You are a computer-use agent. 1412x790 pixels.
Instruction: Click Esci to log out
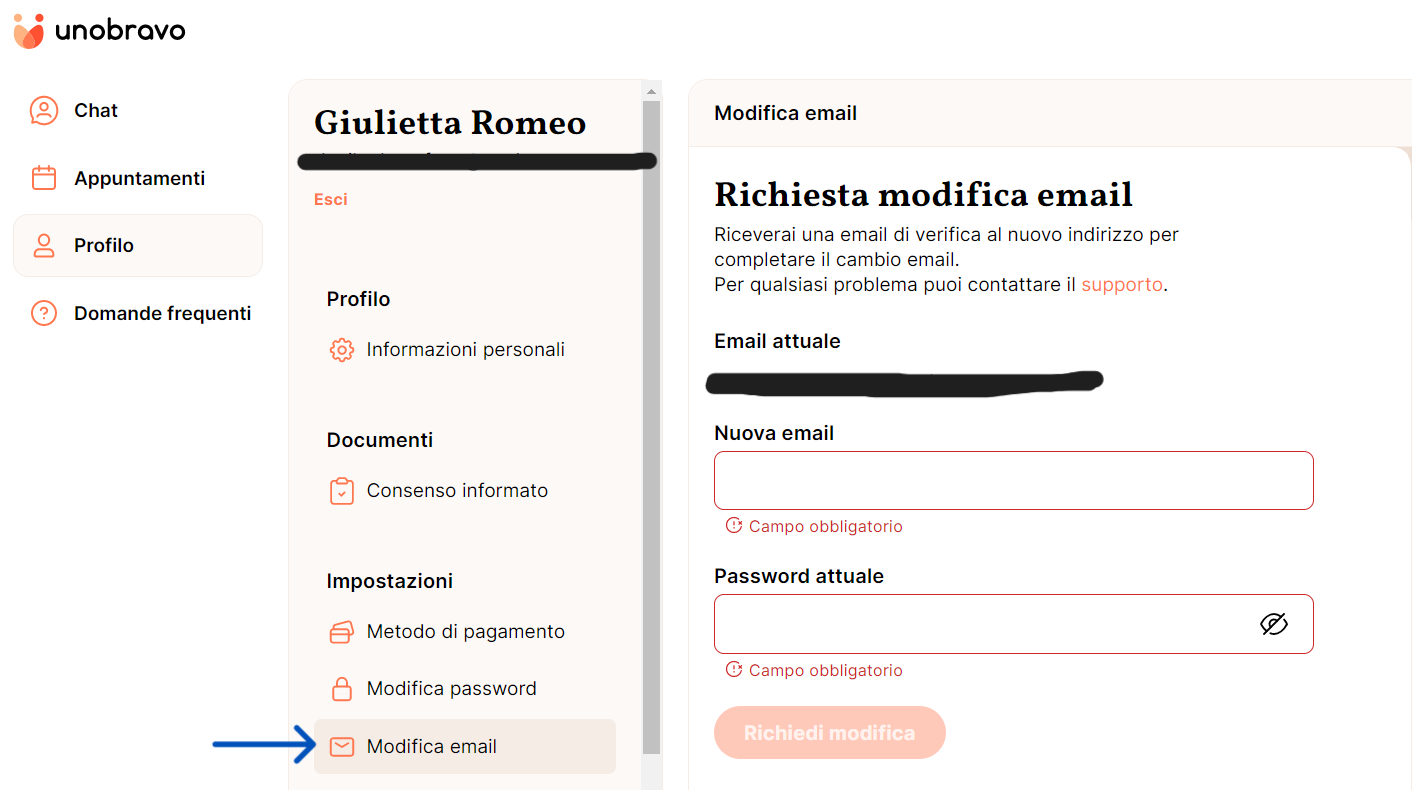(x=331, y=199)
